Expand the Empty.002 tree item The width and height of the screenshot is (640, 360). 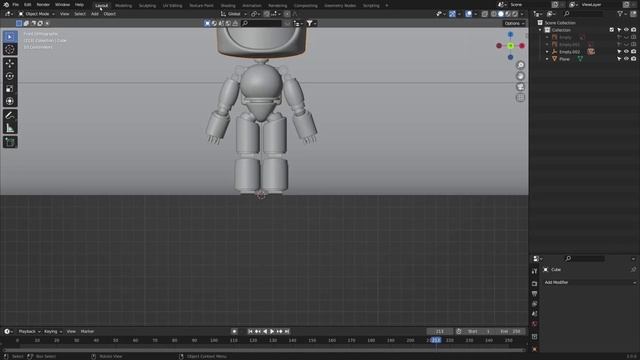547,52
